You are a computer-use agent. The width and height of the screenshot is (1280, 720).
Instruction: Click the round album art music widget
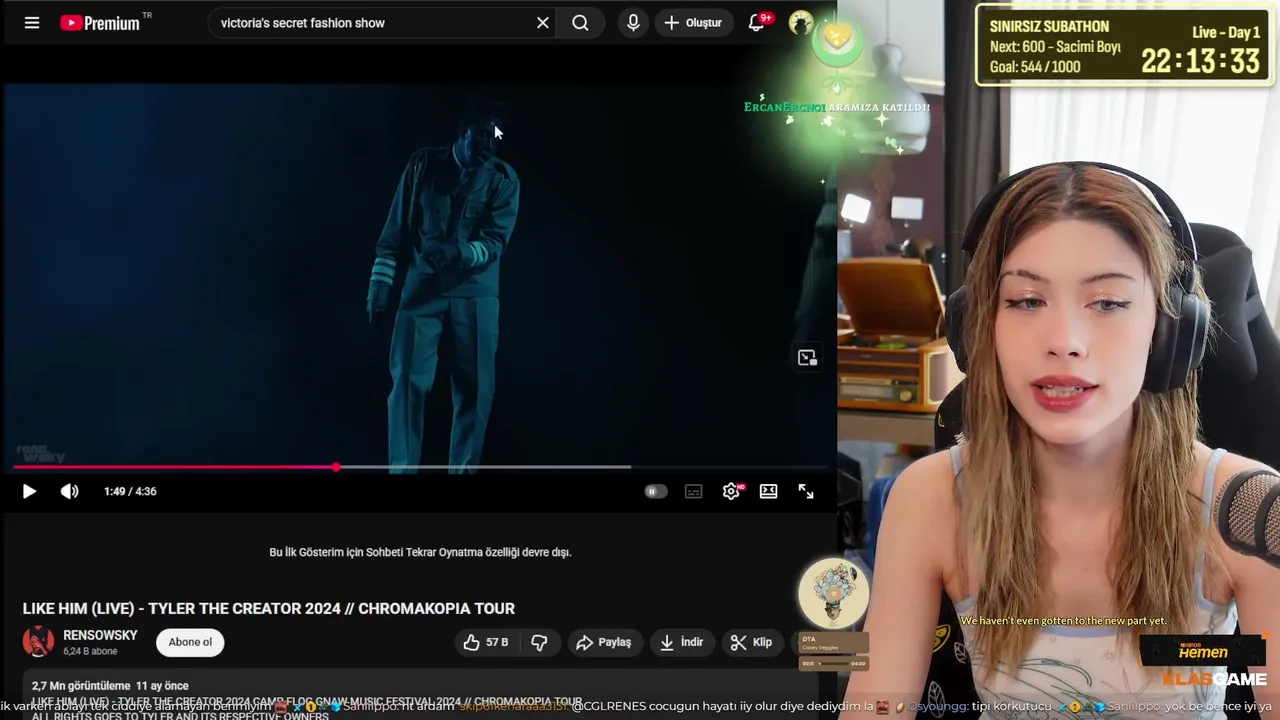pyautogui.click(x=833, y=593)
